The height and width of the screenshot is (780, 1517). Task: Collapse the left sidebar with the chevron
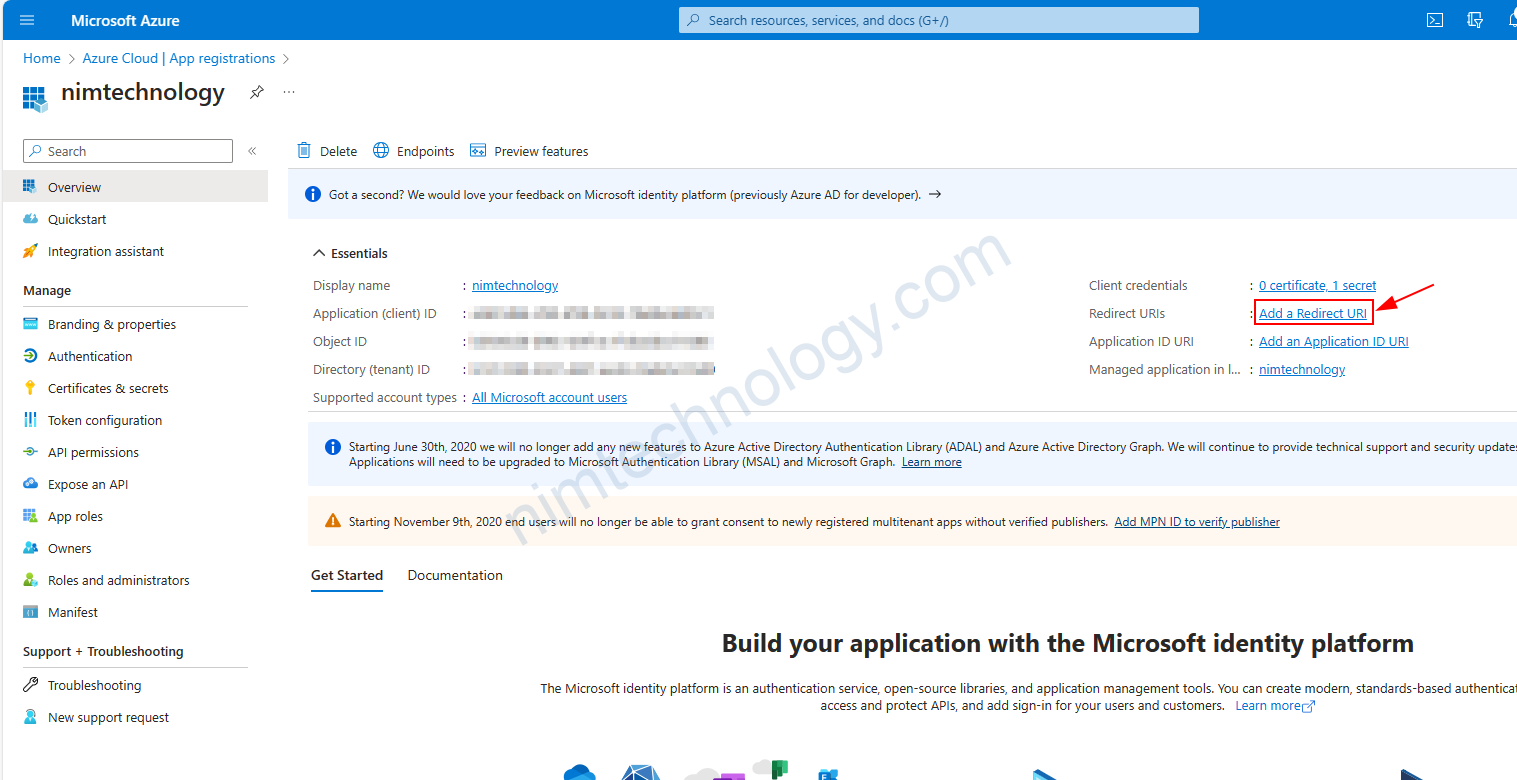click(252, 151)
